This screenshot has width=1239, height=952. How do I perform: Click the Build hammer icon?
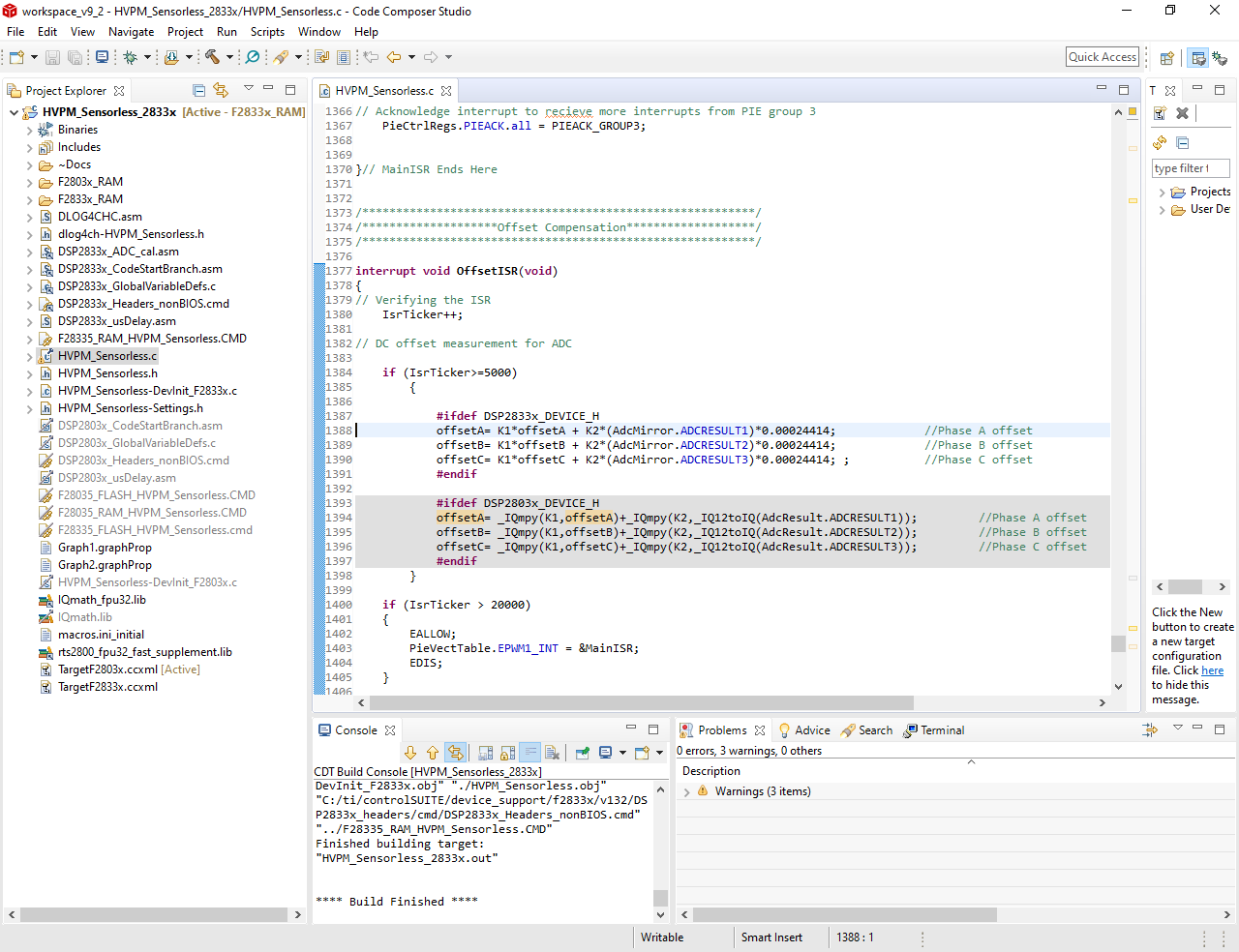[x=212, y=57]
